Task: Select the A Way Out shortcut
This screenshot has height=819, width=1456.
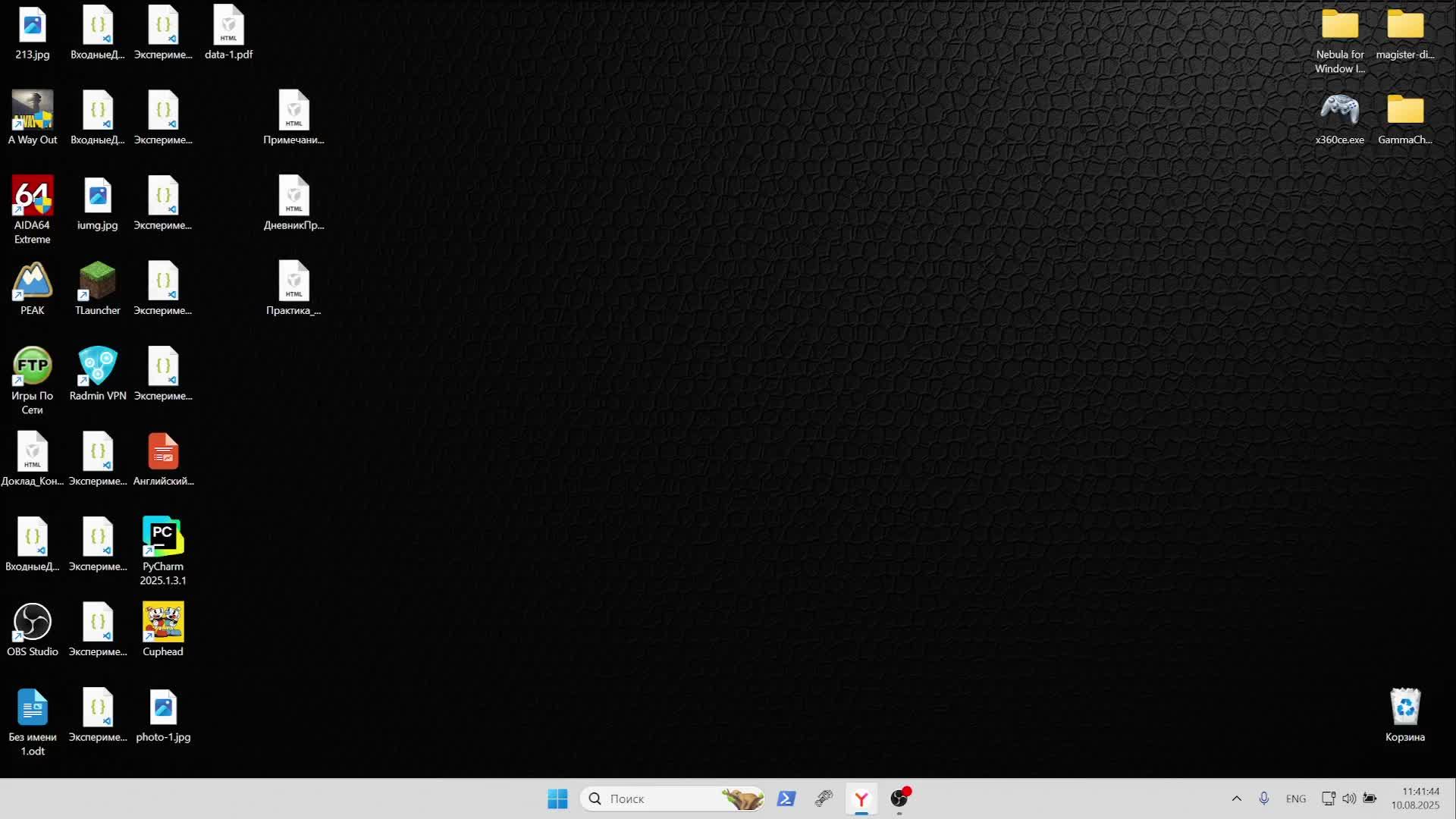Action: click(x=32, y=111)
